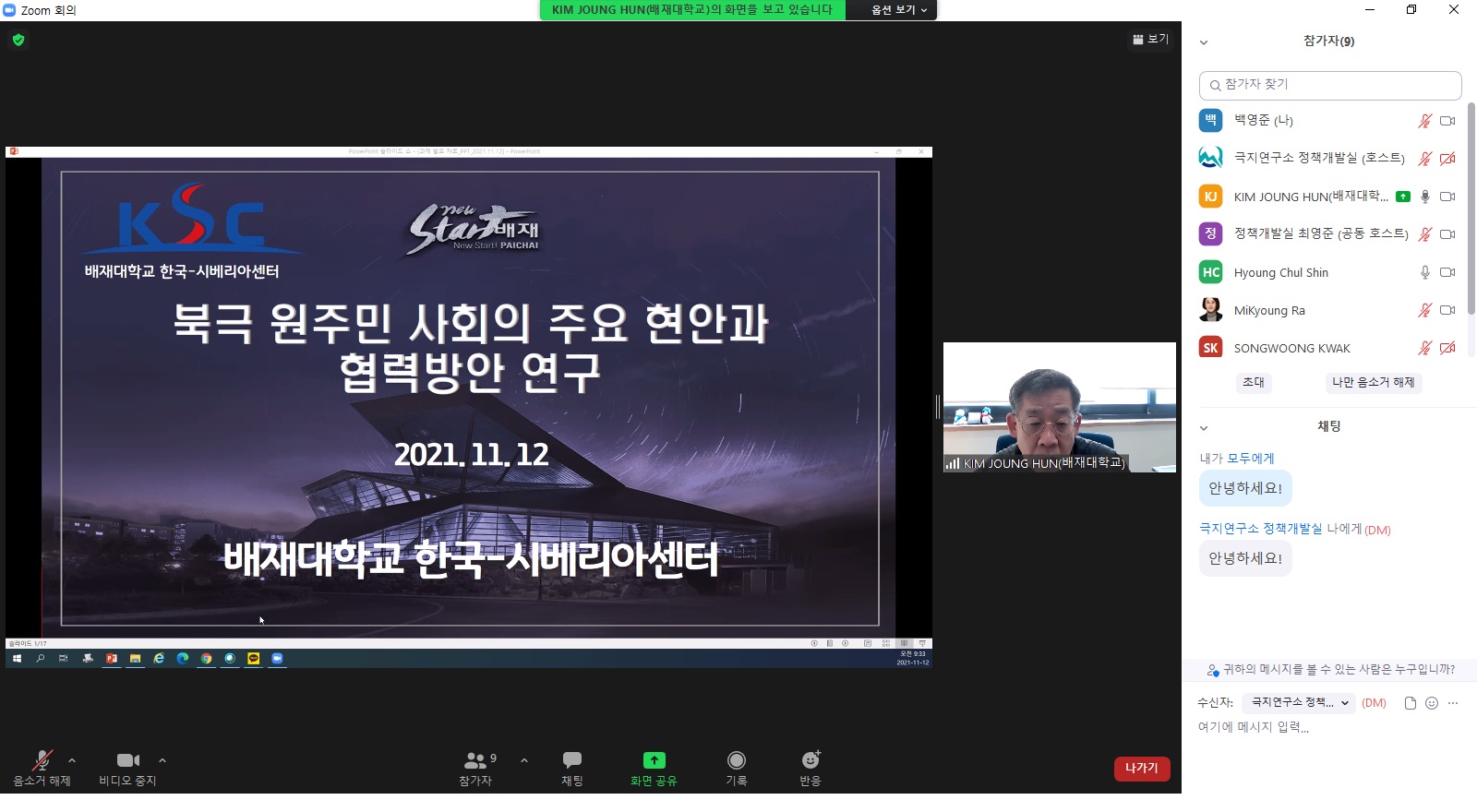Leave the meeting with 나가기 button
Viewport: 1477px width, 812px height.
pyautogui.click(x=1142, y=769)
